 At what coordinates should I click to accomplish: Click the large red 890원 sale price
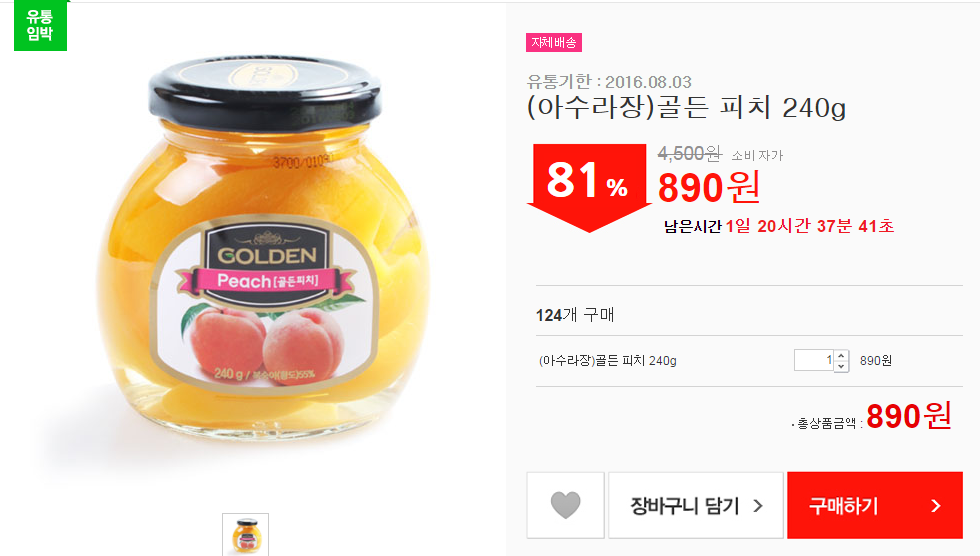(x=709, y=187)
